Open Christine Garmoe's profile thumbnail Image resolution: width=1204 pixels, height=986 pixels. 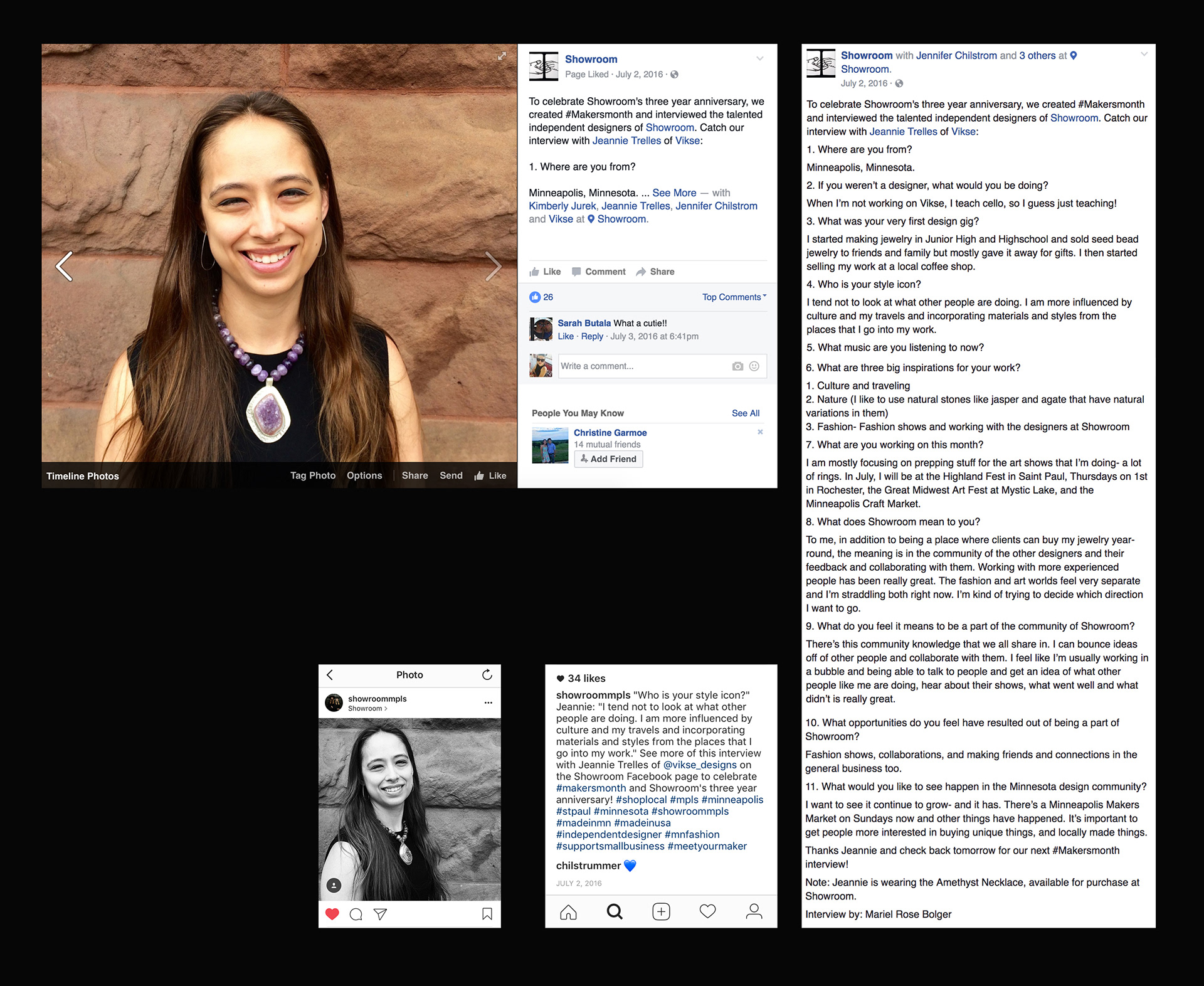tap(550, 445)
